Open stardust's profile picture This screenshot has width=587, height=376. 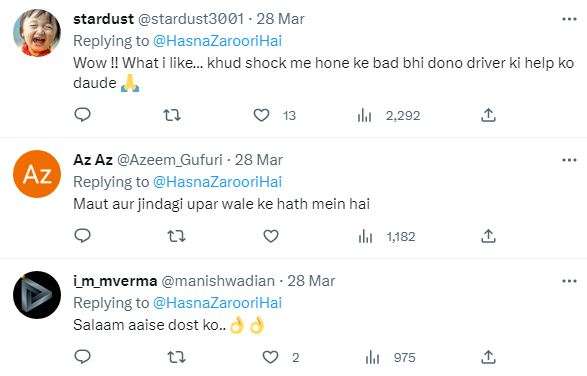coord(37,33)
